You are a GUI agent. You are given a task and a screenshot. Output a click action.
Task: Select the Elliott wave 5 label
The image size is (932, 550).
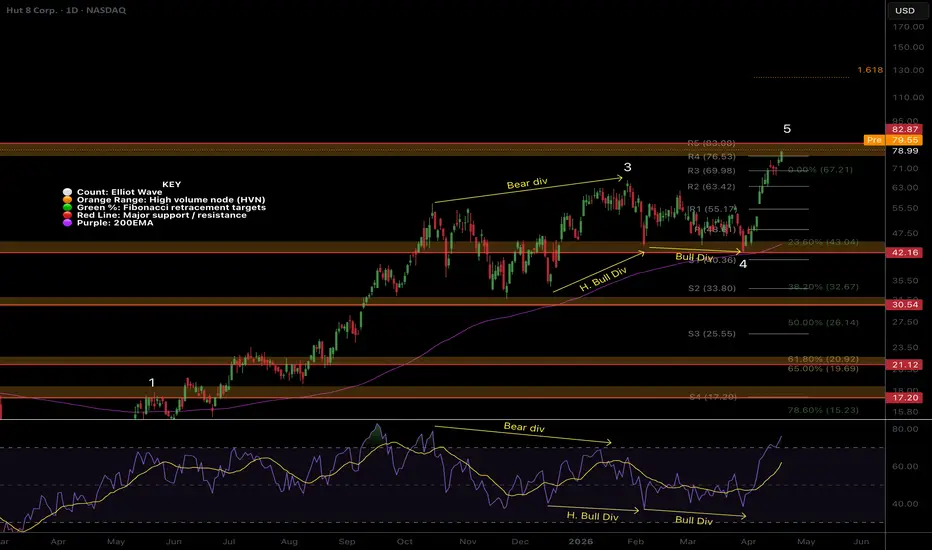point(787,128)
